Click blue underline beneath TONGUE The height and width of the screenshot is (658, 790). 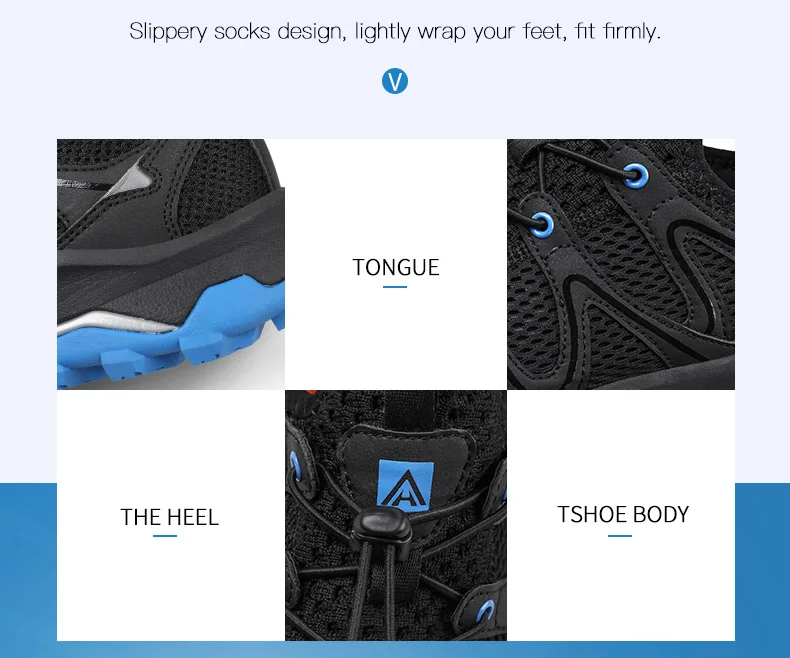click(394, 287)
